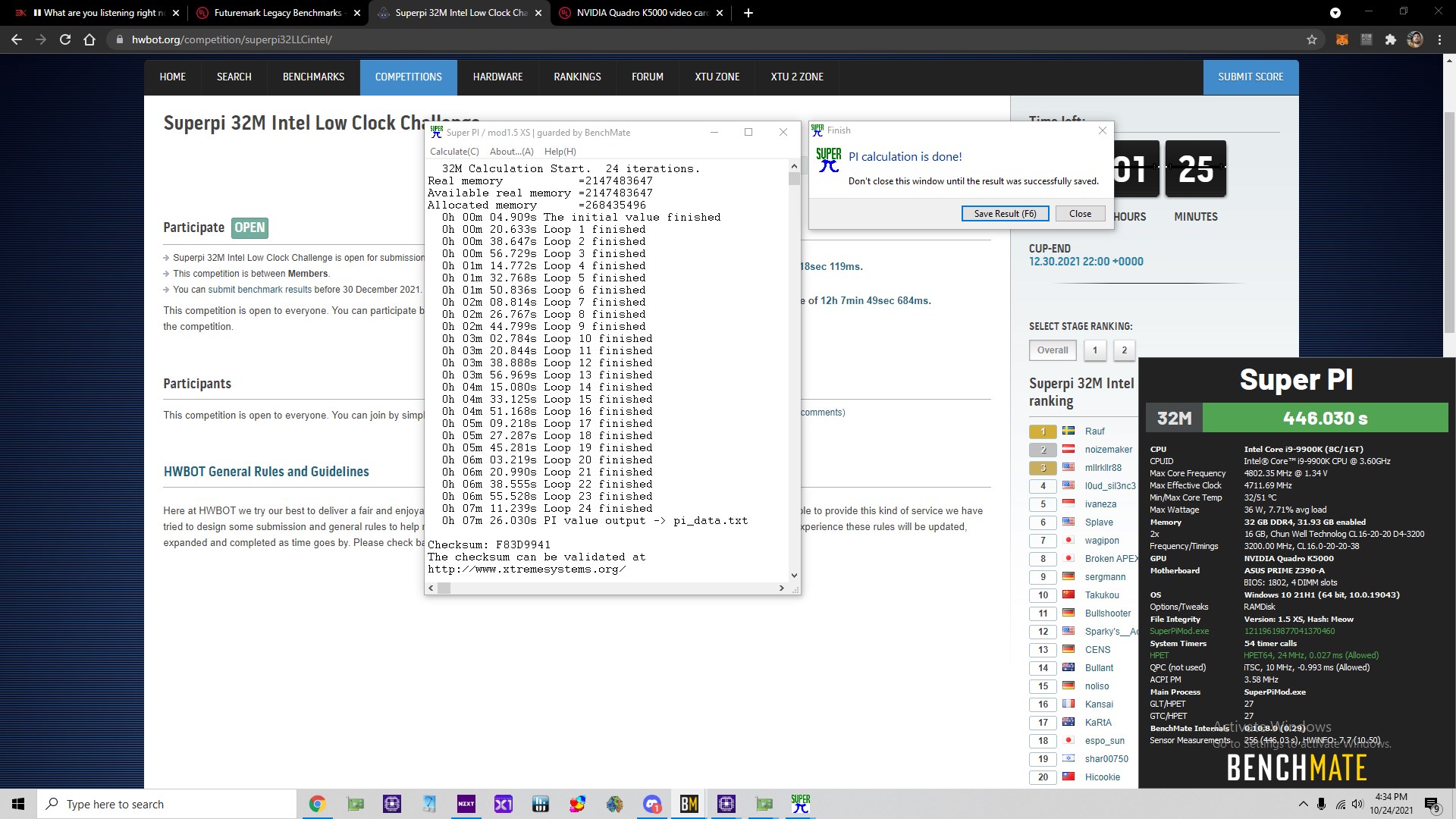1456x819 pixels.
Task: Open the COMPETITIONS nav item
Action: 408,77
